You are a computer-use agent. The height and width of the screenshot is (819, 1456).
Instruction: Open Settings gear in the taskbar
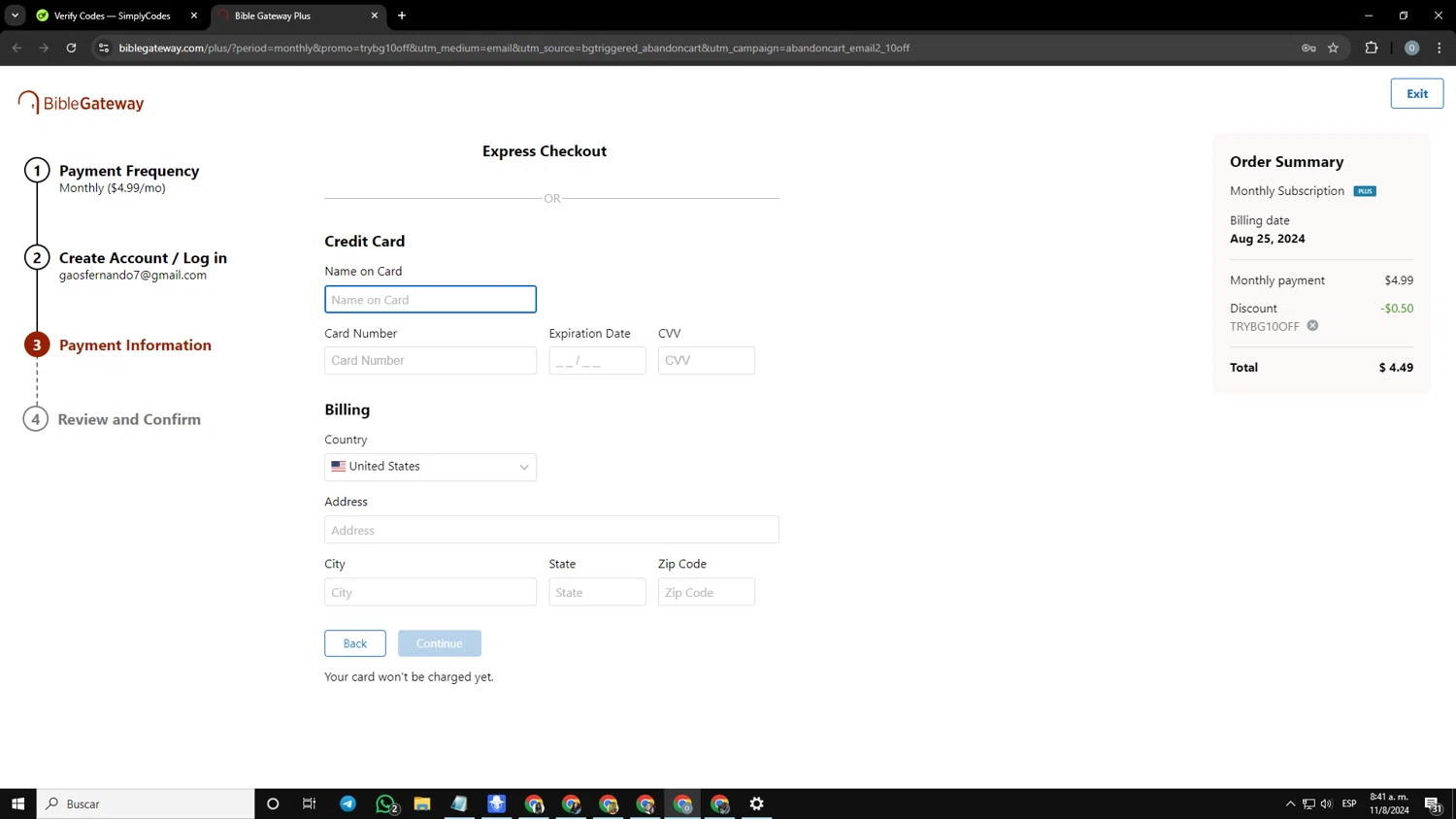(757, 803)
